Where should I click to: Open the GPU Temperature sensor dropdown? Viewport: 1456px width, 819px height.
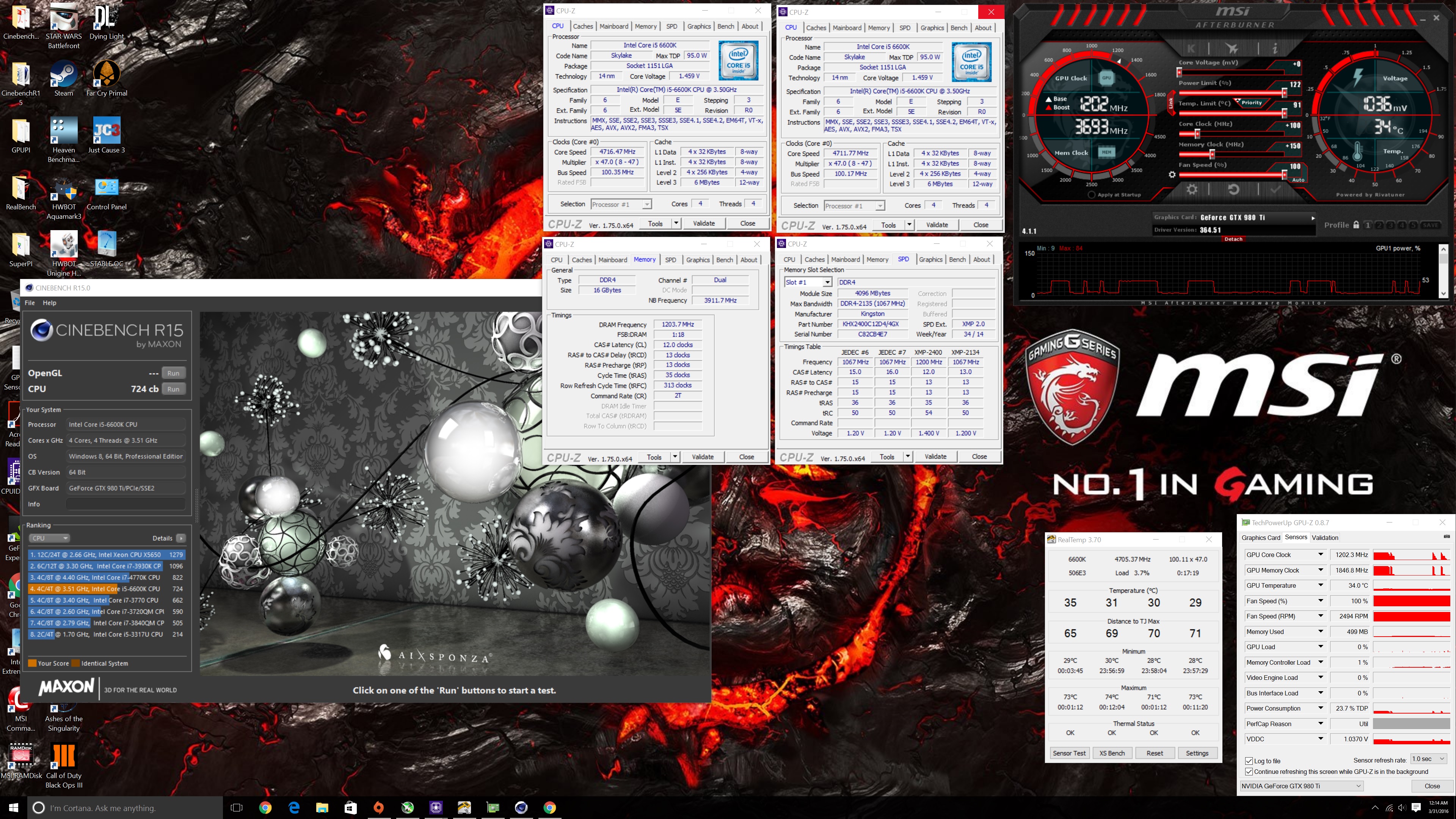click(1321, 585)
